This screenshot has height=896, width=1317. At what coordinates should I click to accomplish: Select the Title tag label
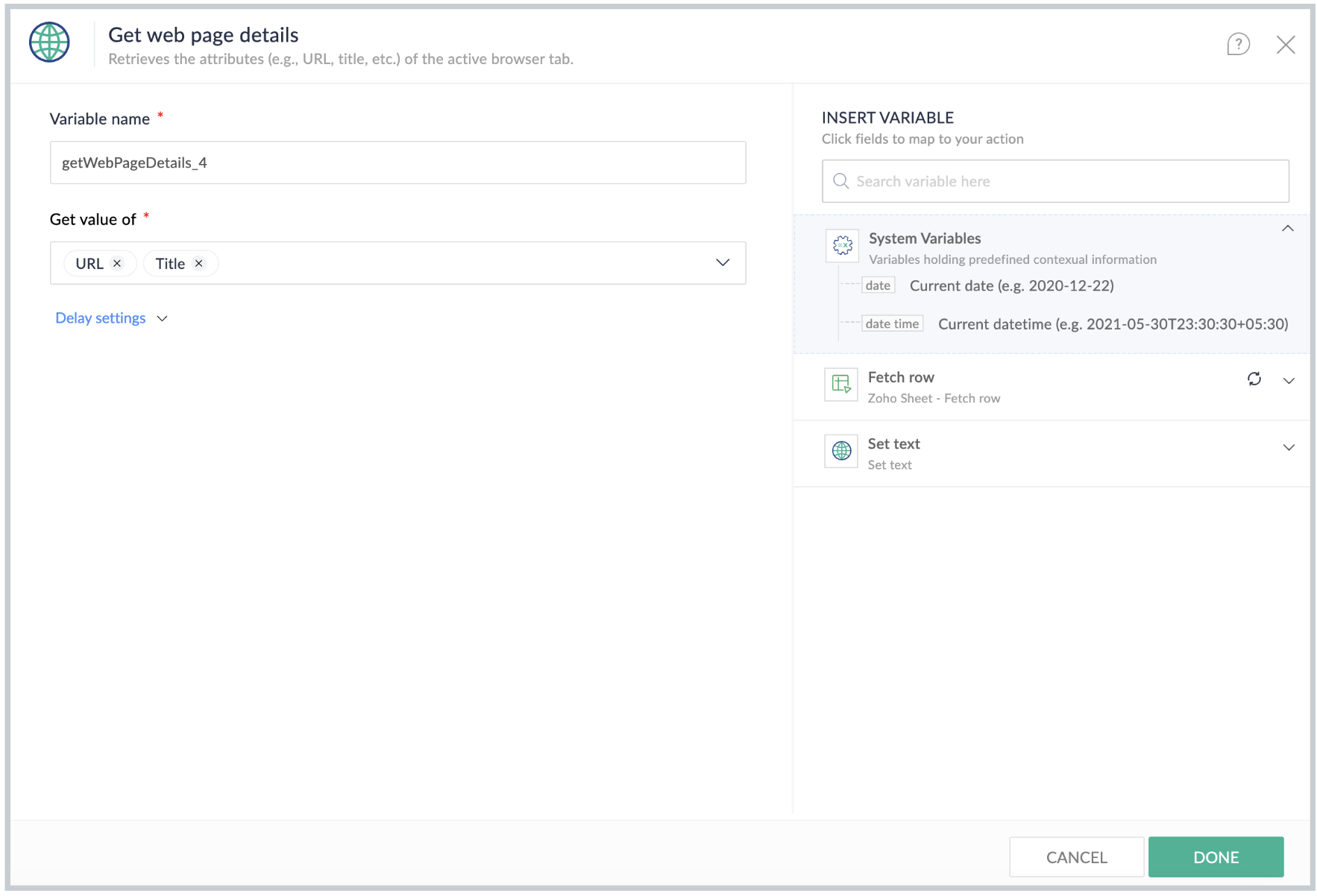tap(170, 263)
